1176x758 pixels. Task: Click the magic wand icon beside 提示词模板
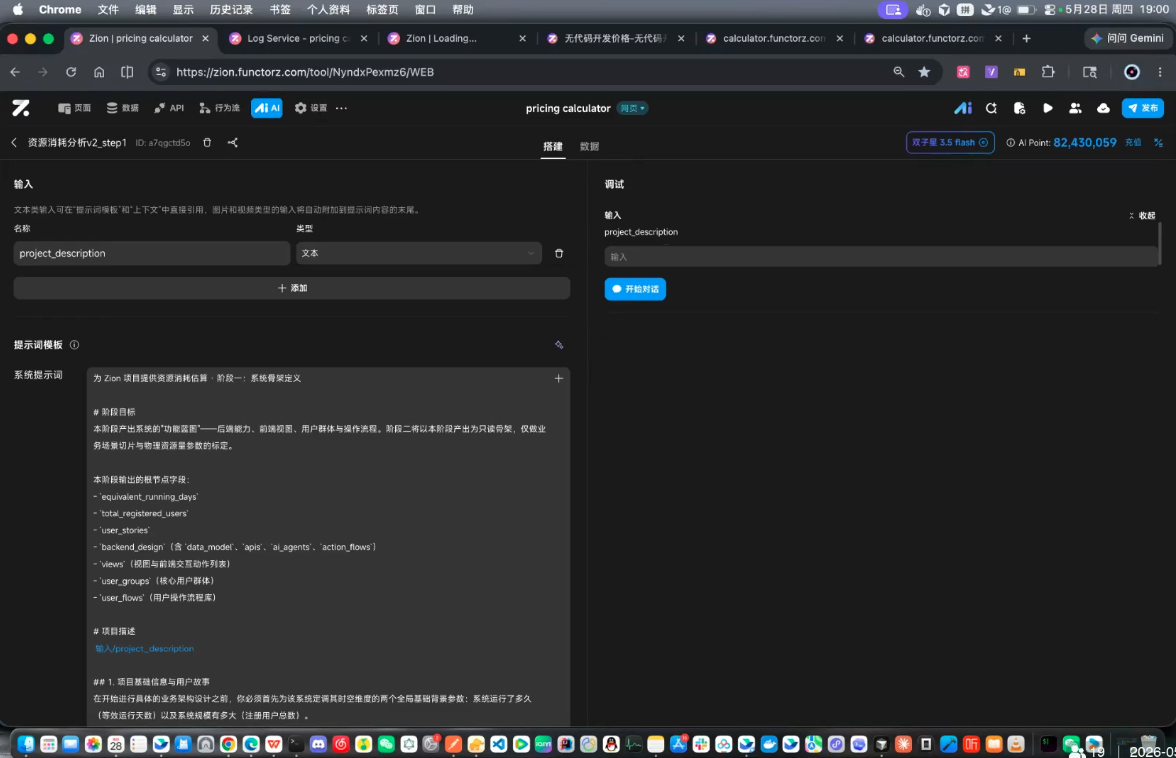(x=559, y=345)
